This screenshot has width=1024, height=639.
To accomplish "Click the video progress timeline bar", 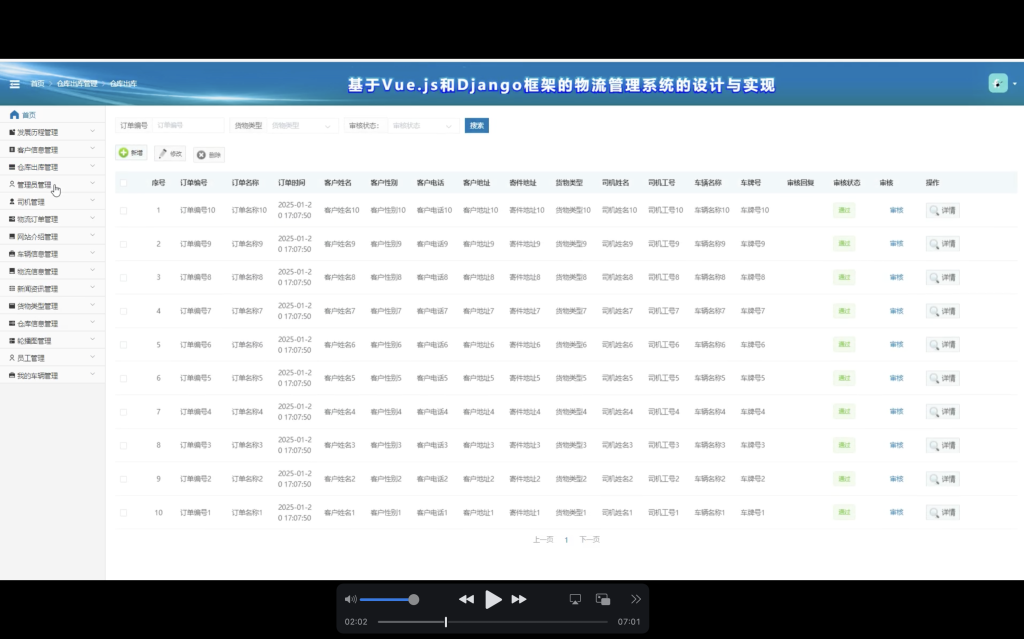I will (492, 622).
